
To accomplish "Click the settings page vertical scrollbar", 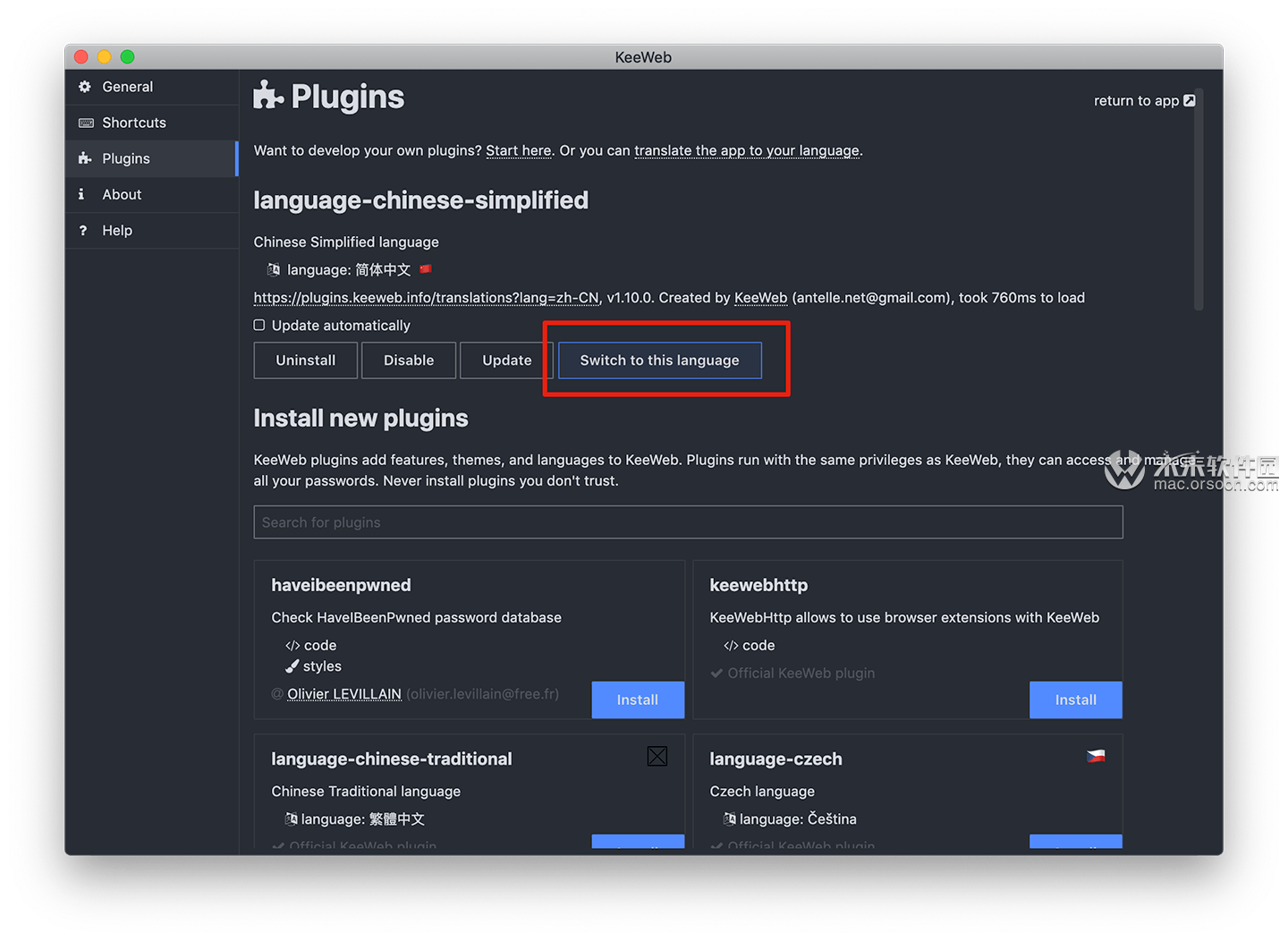I will [1199, 199].
